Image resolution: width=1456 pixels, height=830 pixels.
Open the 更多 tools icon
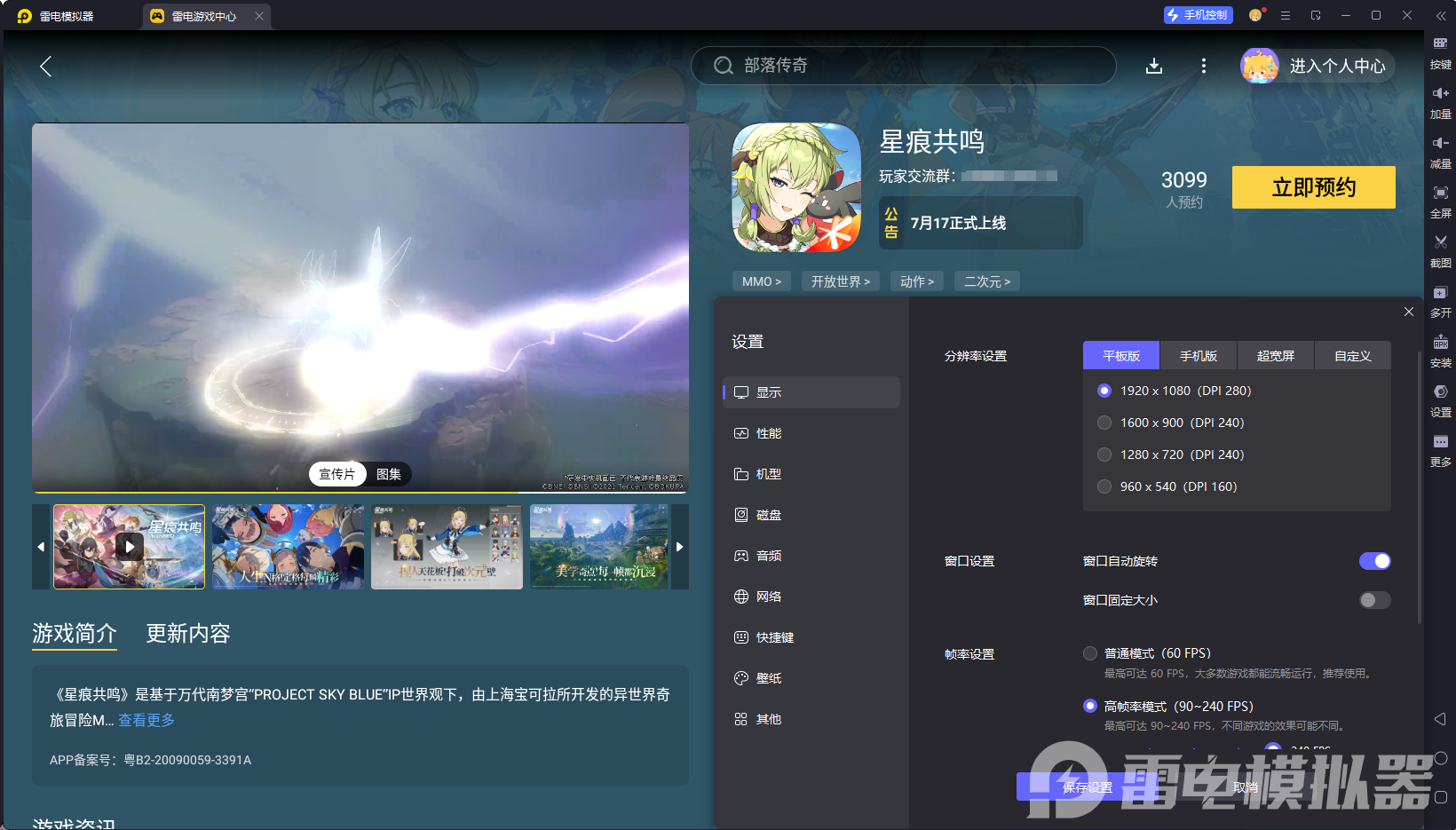click(1440, 450)
